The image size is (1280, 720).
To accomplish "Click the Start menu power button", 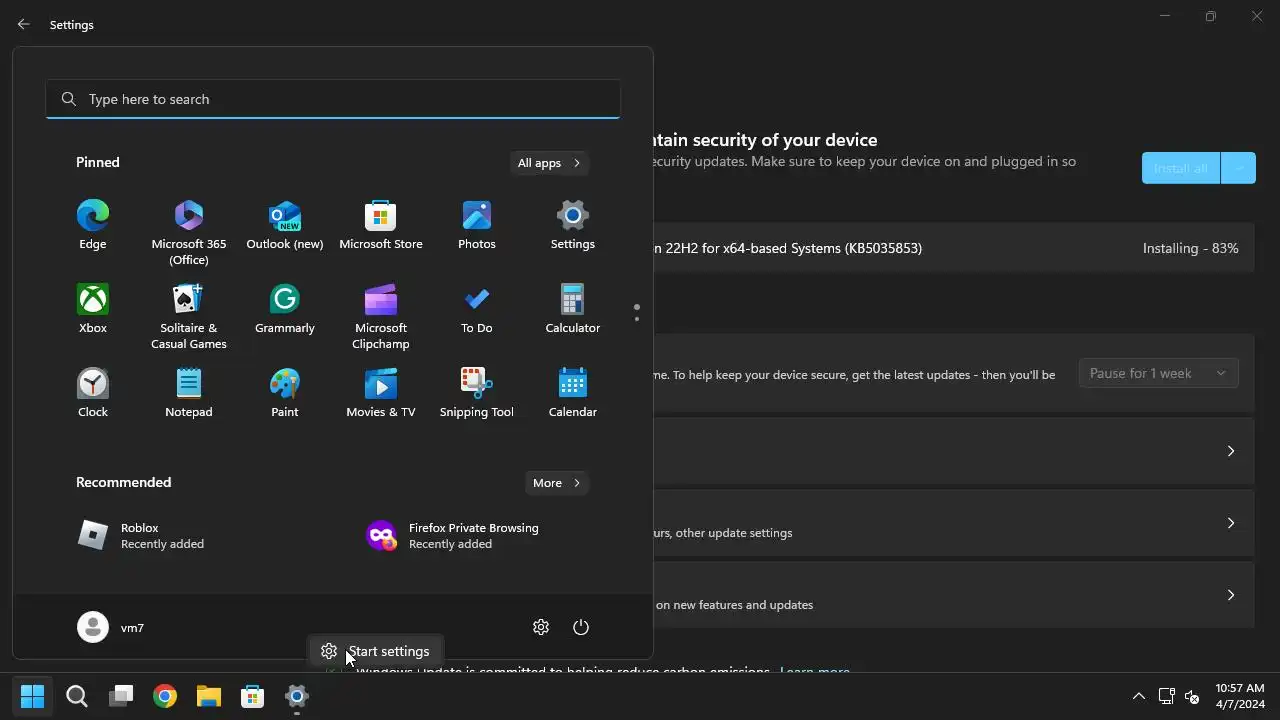I will click(581, 627).
